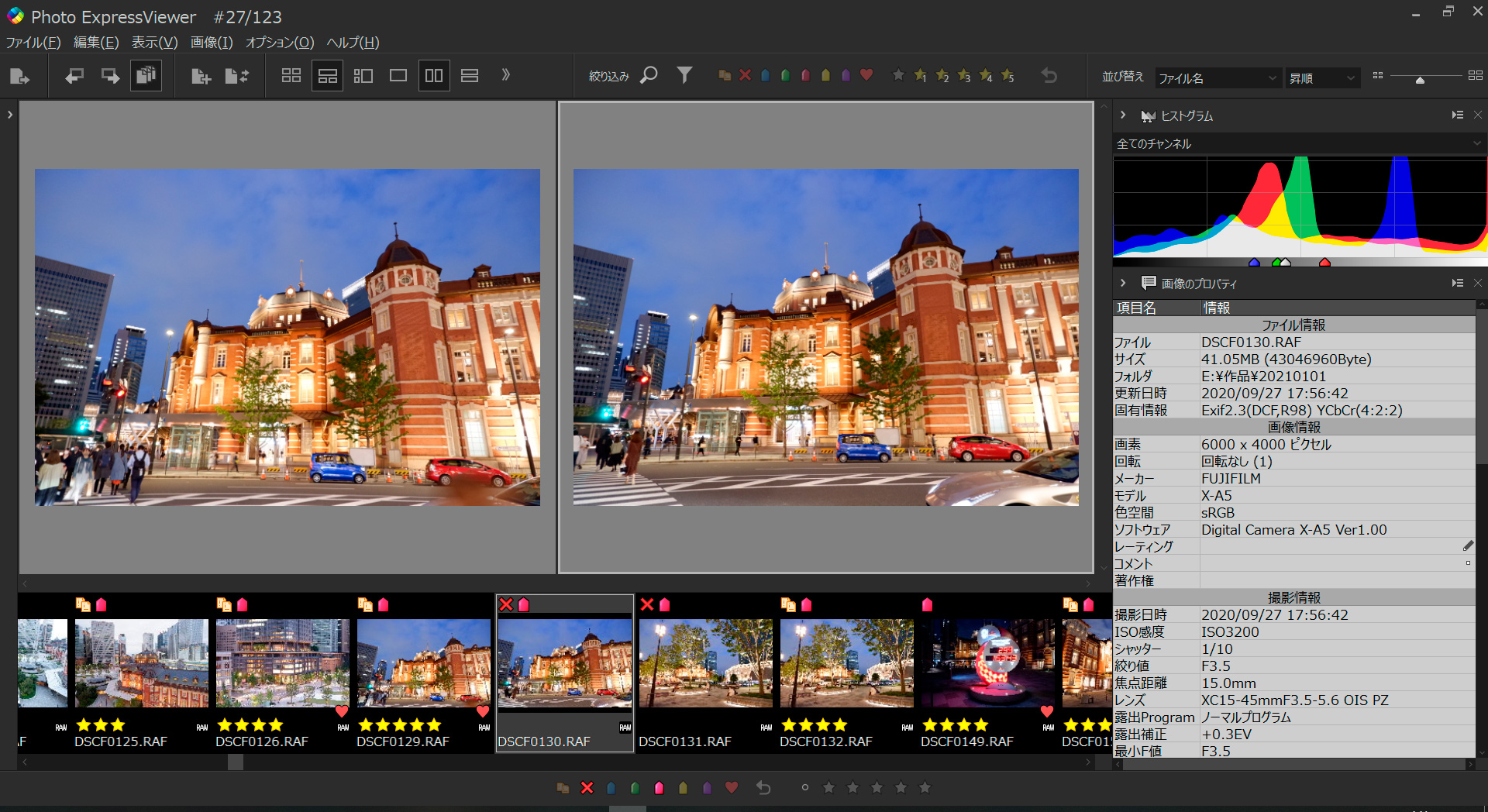
Task: Click the export file icon in the top toolbar
Action: pyautogui.click(x=19, y=76)
